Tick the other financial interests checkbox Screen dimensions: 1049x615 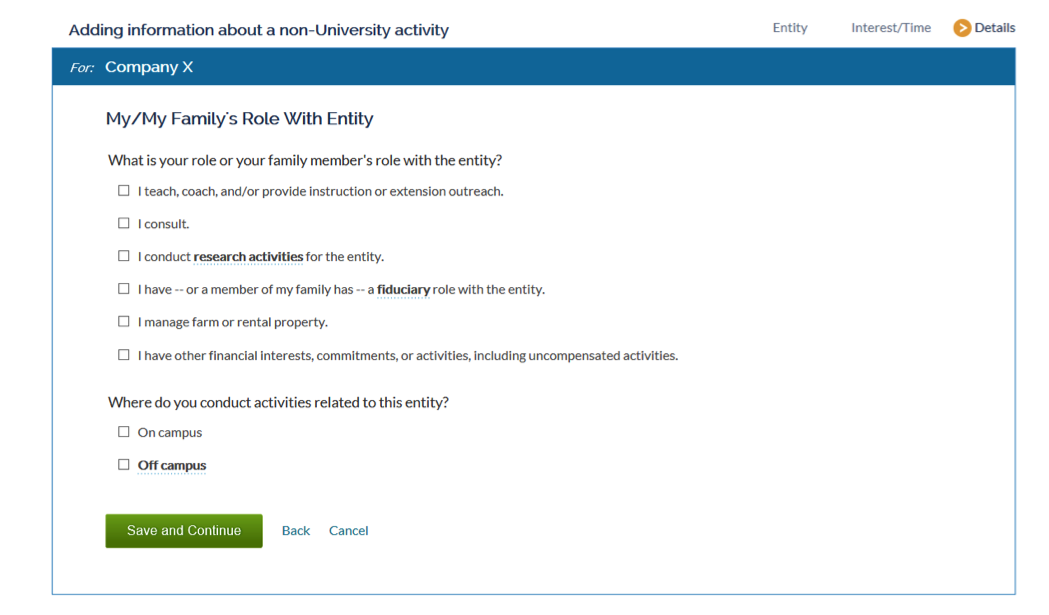[124, 355]
